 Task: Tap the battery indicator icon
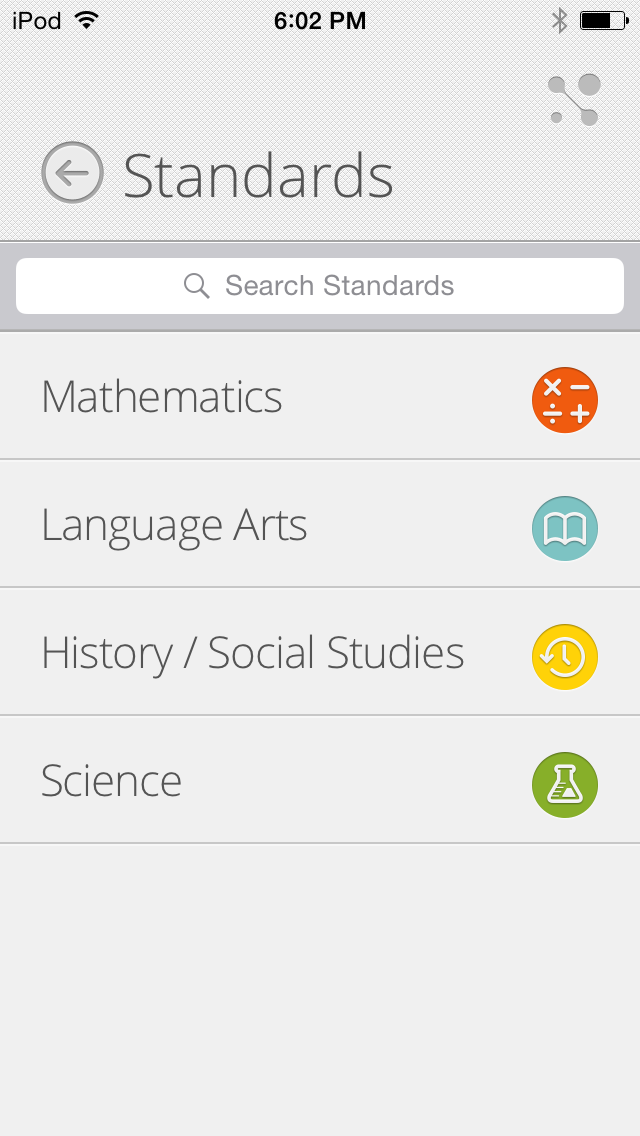coord(602,20)
